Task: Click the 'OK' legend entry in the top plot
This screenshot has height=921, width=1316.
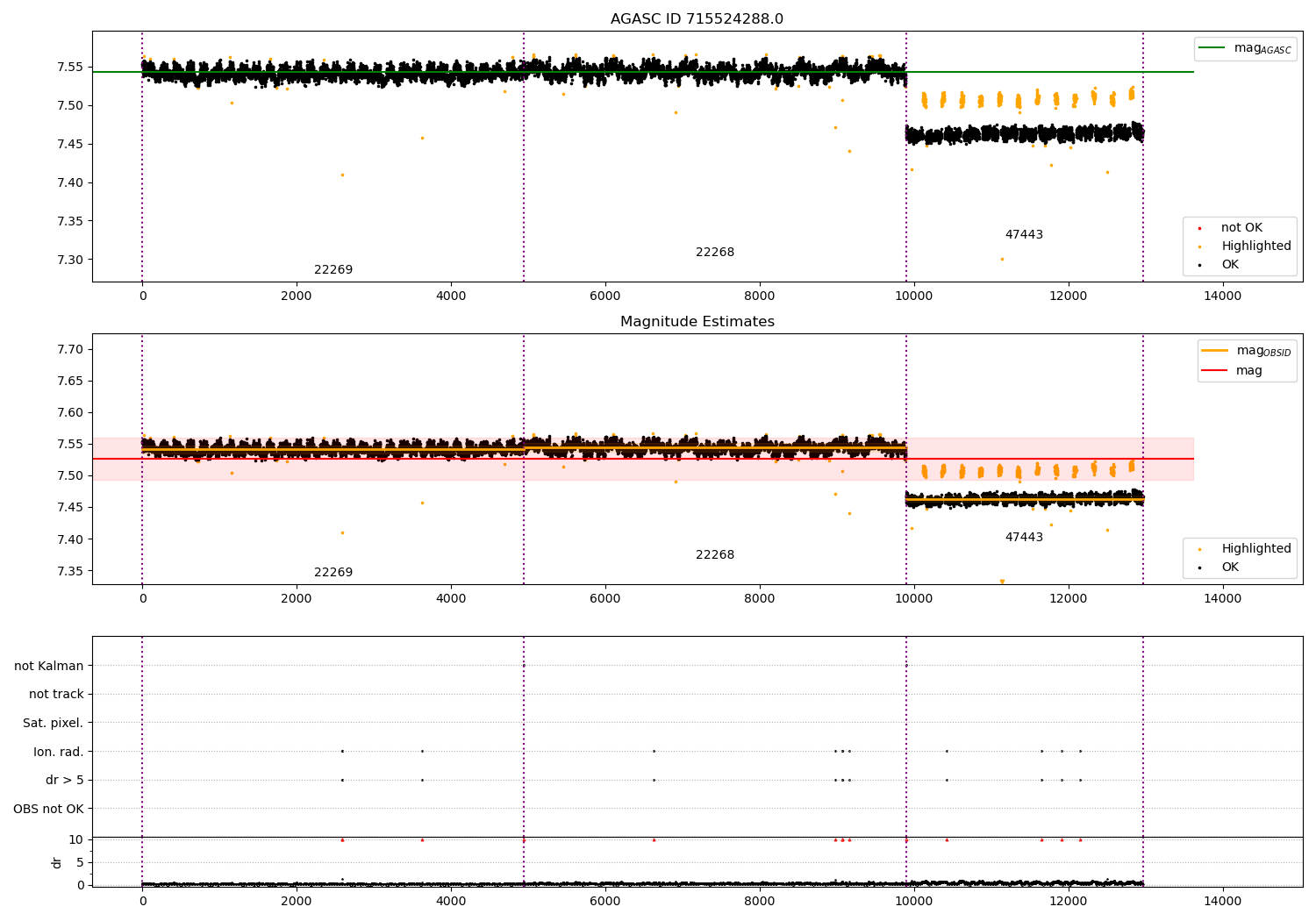Action: click(1230, 264)
